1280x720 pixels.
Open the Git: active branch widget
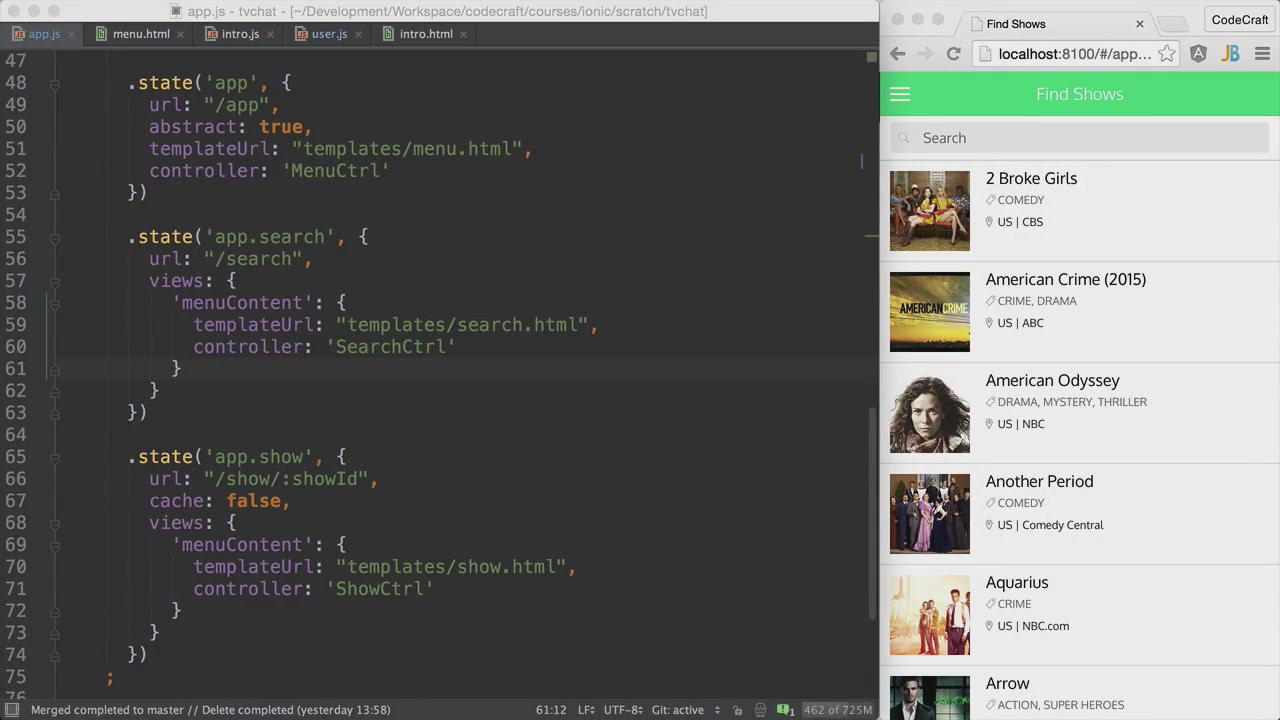point(685,710)
